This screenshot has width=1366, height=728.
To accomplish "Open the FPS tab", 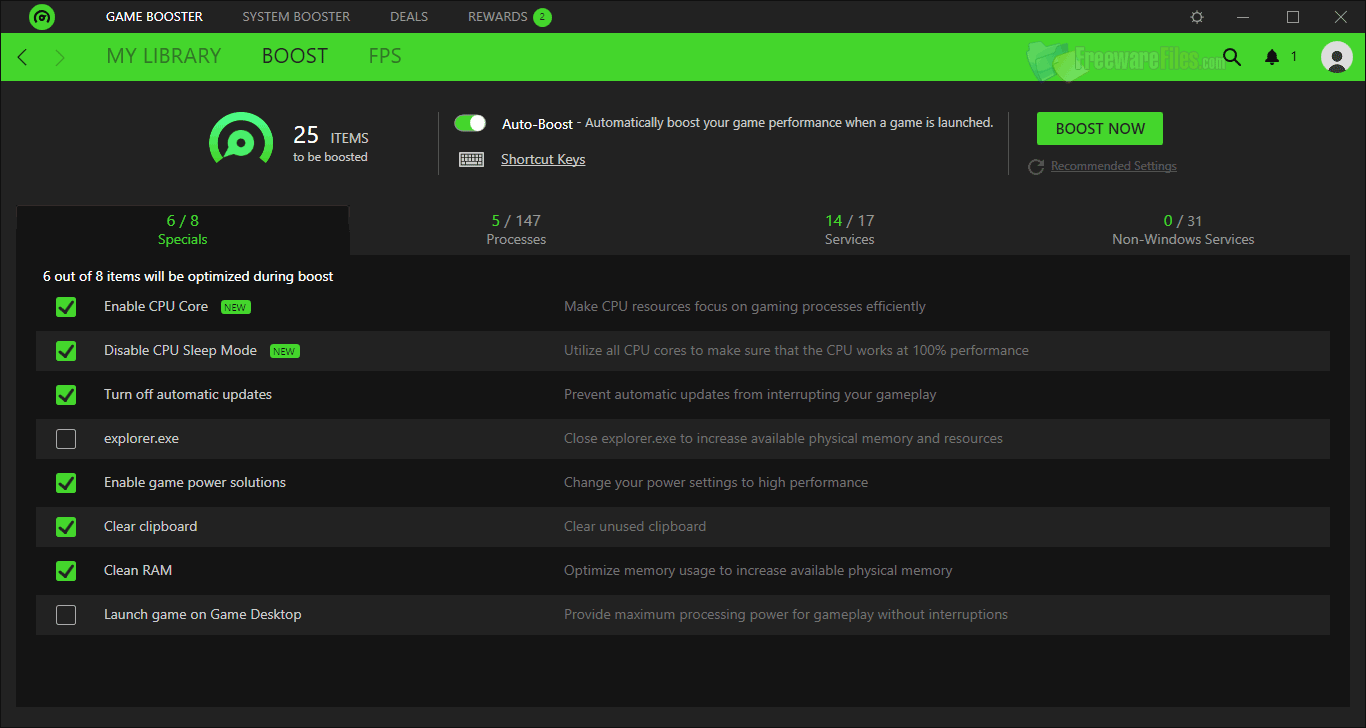I will 385,56.
